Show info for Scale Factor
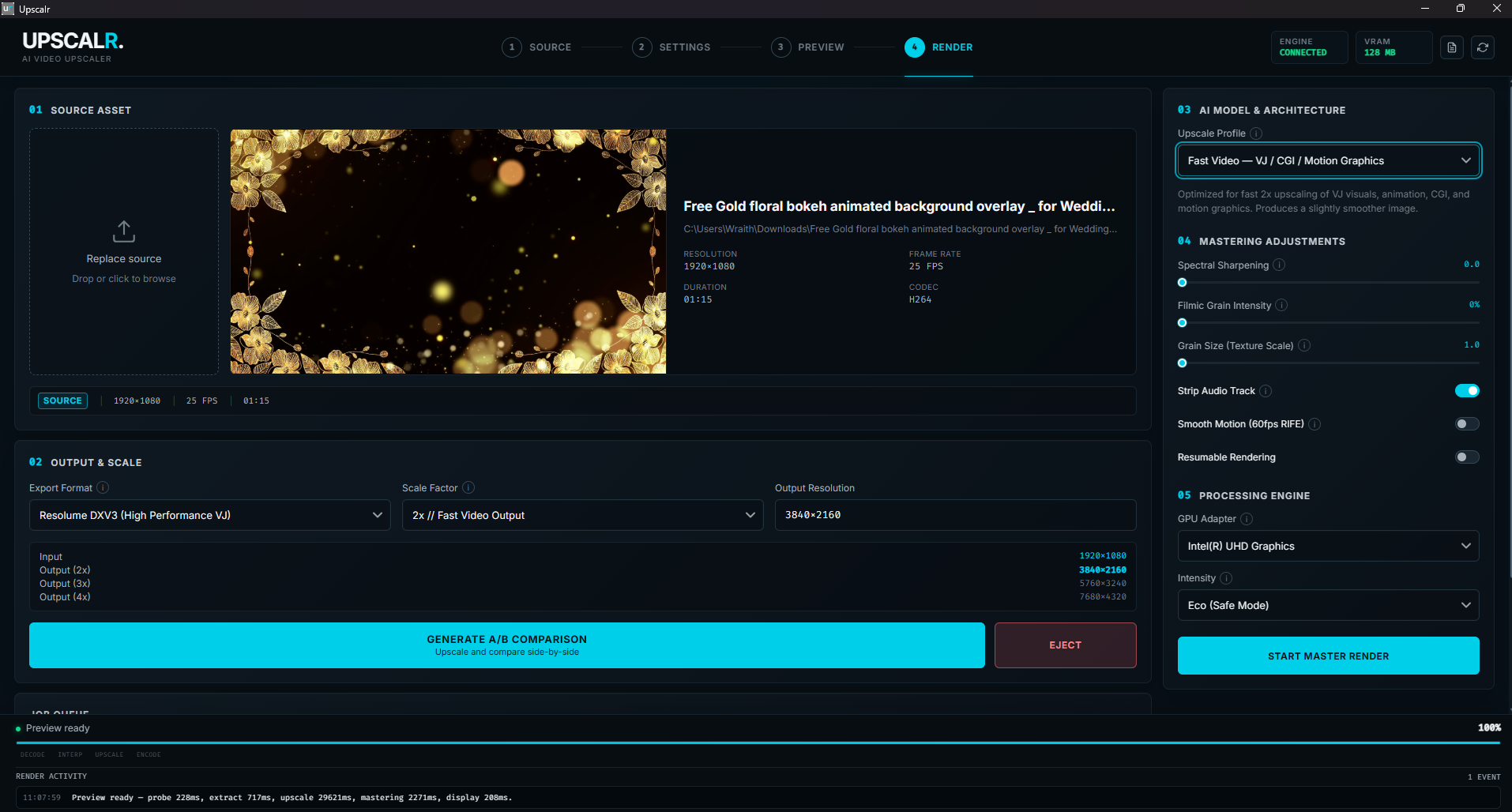Viewport: 1512px width, 812px height. tap(468, 488)
